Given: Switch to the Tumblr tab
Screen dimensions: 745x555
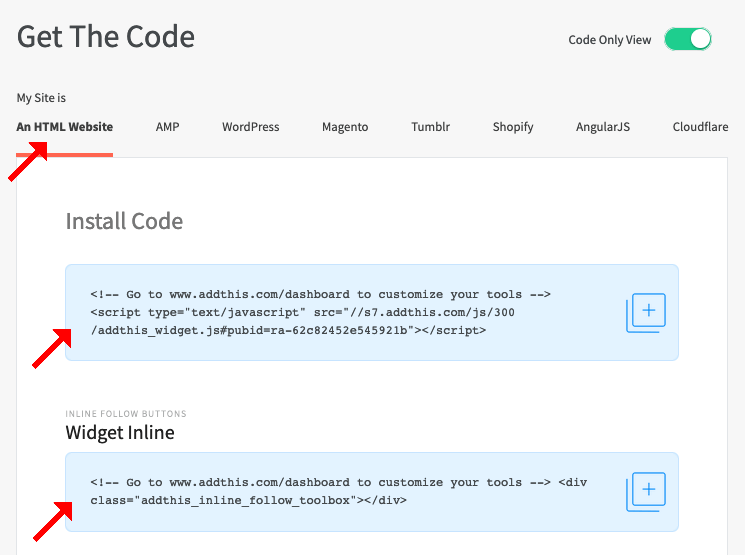Looking at the screenshot, I should click(430, 127).
